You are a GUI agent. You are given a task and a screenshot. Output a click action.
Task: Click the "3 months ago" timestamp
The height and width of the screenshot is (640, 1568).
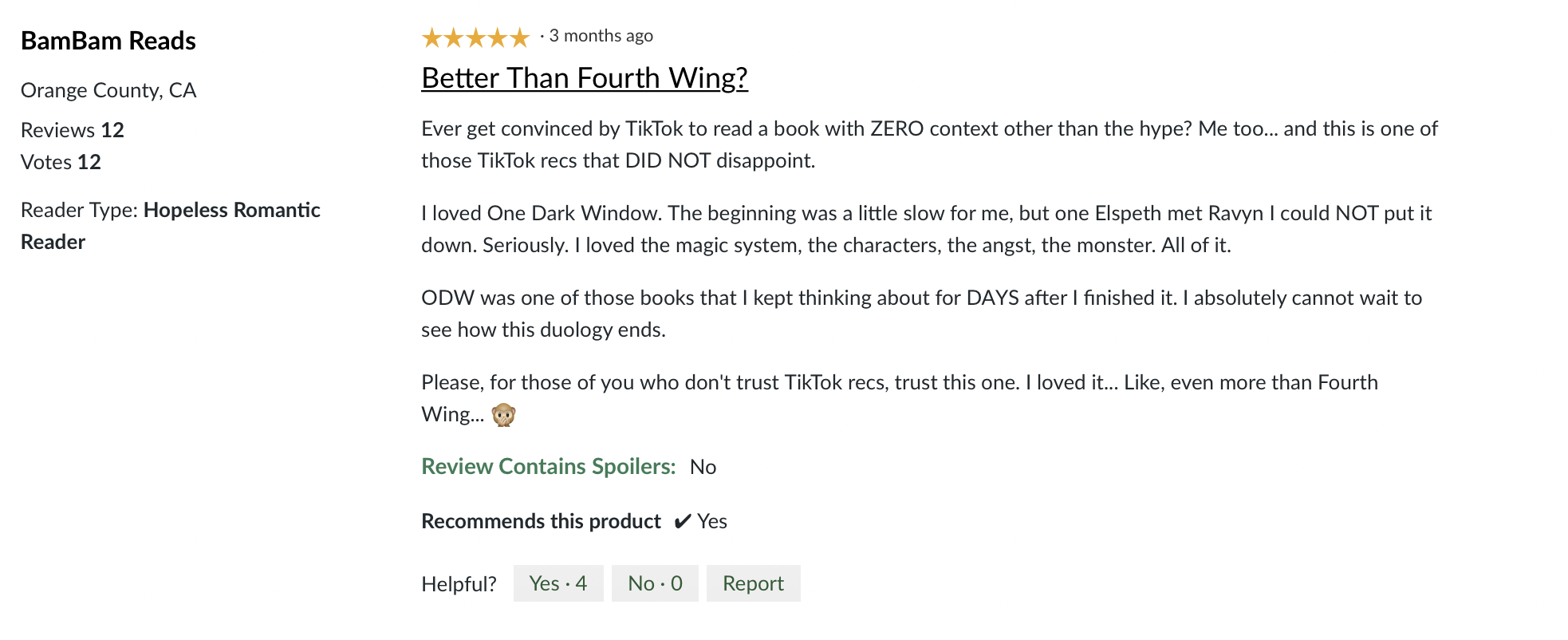(x=601, y=36)
